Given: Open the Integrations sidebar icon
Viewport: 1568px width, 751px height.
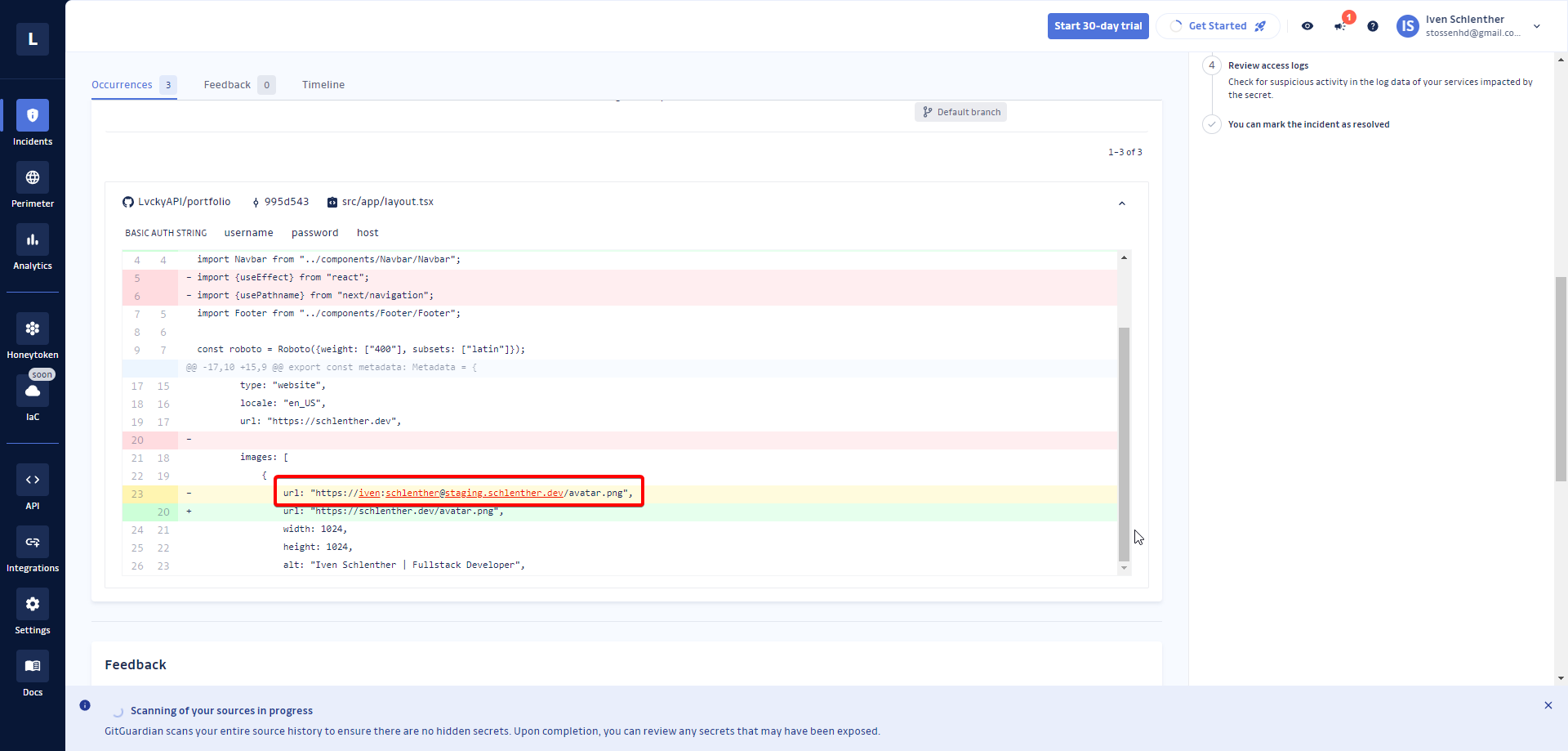Looking at the screenshot, I should [x=33, y=543].
